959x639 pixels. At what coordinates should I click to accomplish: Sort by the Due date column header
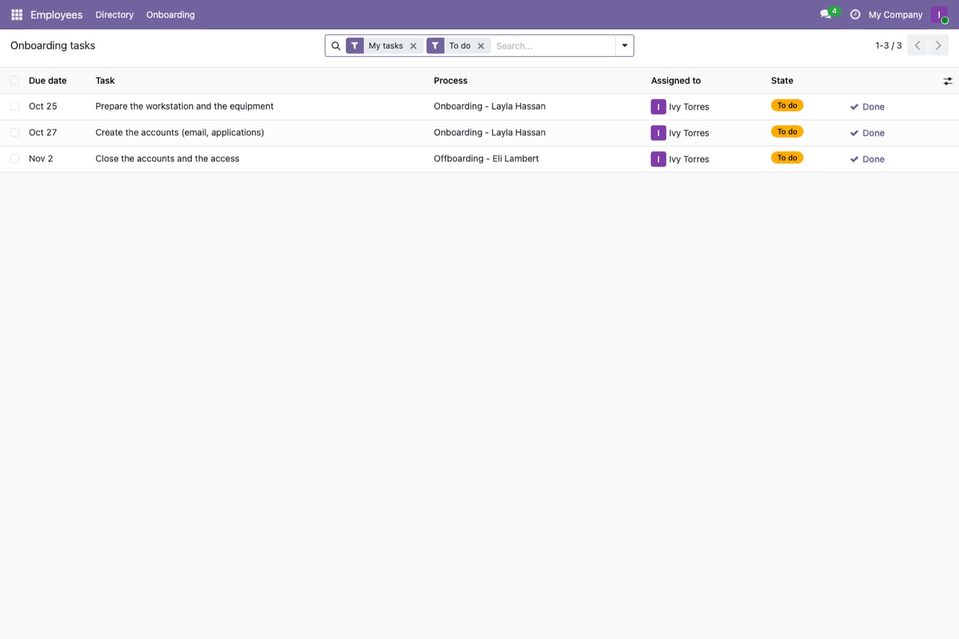click(48, 81)
